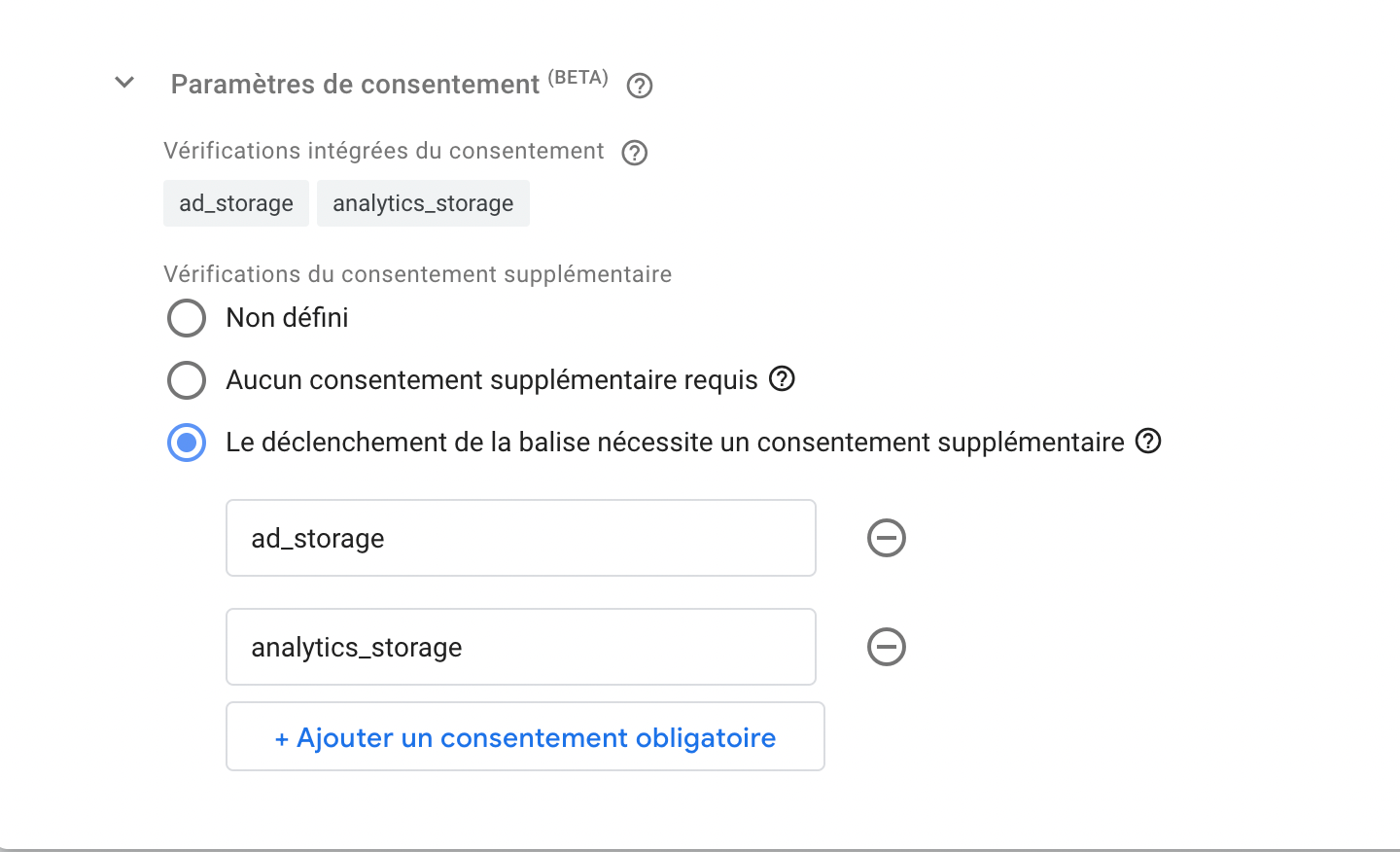The height and width of the screenshot is (852, 1400).
Task: Remove the ad_storage consent row with minus icon
Action: click(887, 538)
